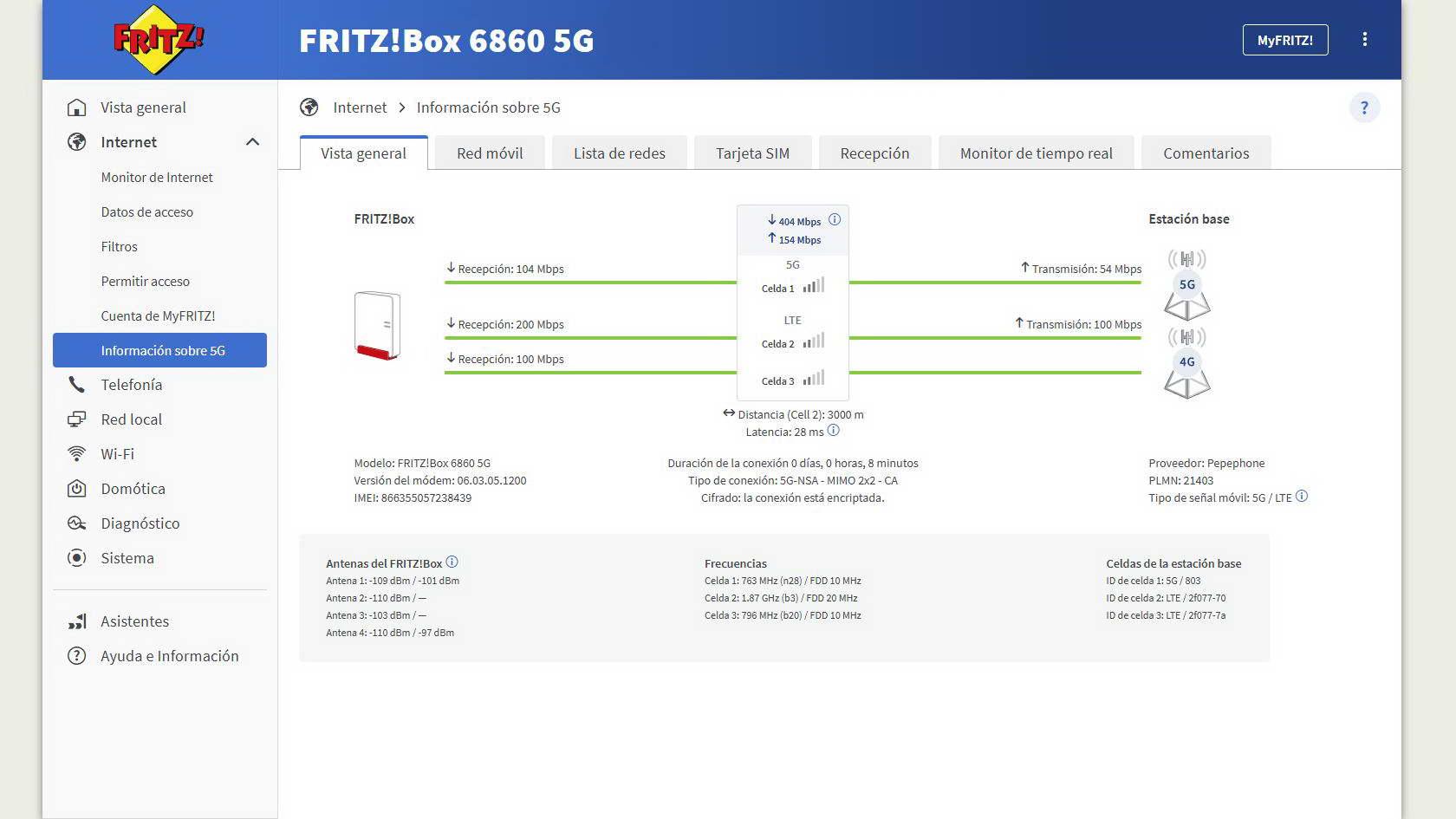
Task: Select Información sobre 5G sidebar item
Action: click(160, 350)
